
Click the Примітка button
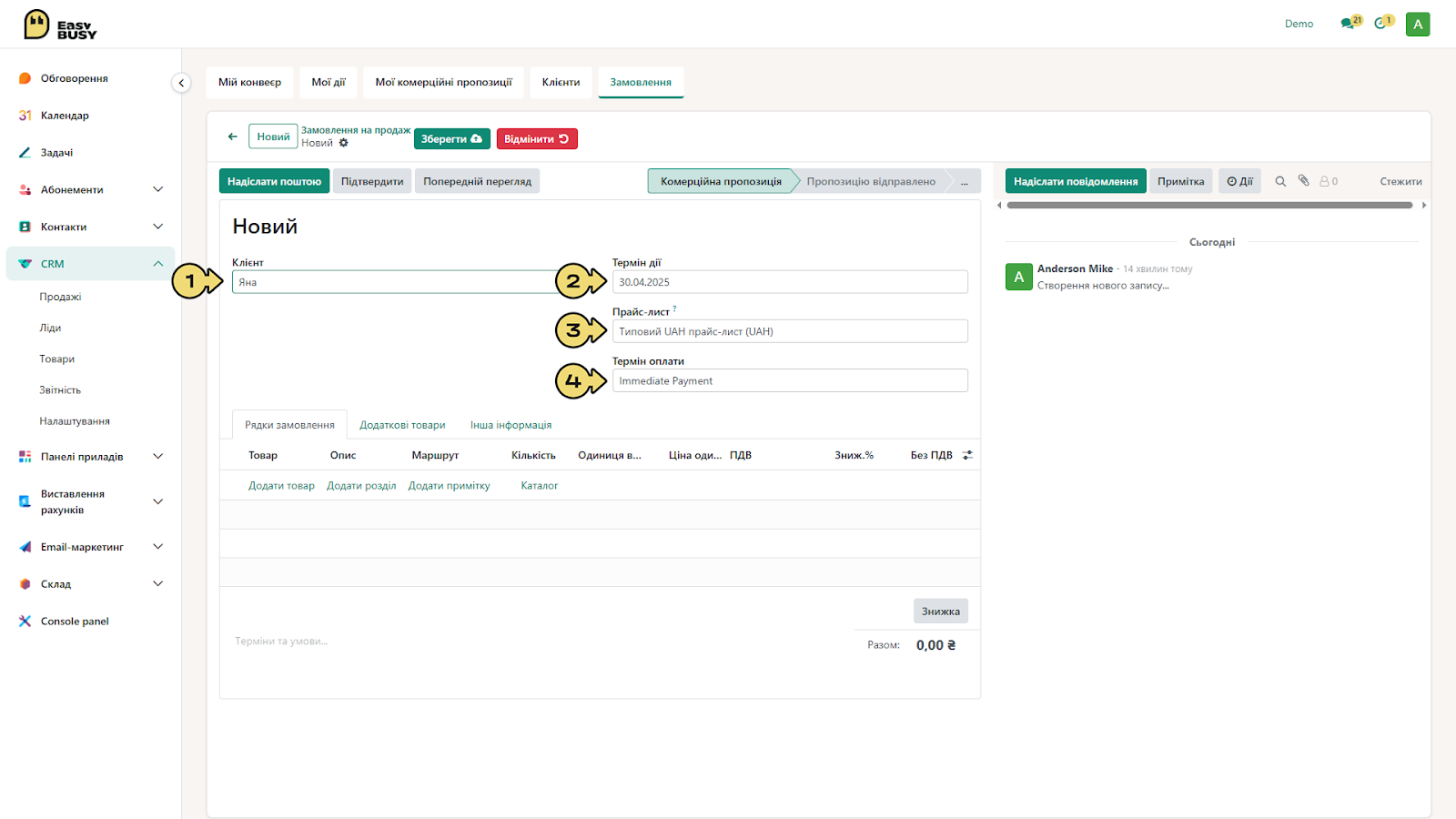pos(1181,181)
